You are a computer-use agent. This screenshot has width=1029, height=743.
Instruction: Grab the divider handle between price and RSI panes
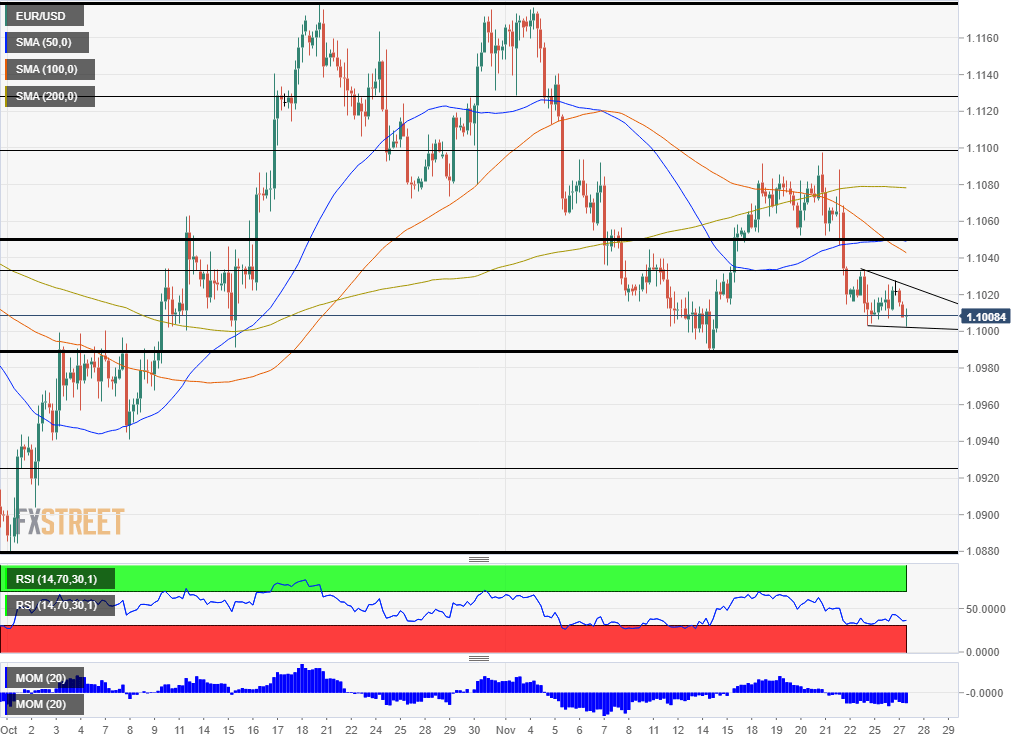pyautogui.click(x=479, y=559)
